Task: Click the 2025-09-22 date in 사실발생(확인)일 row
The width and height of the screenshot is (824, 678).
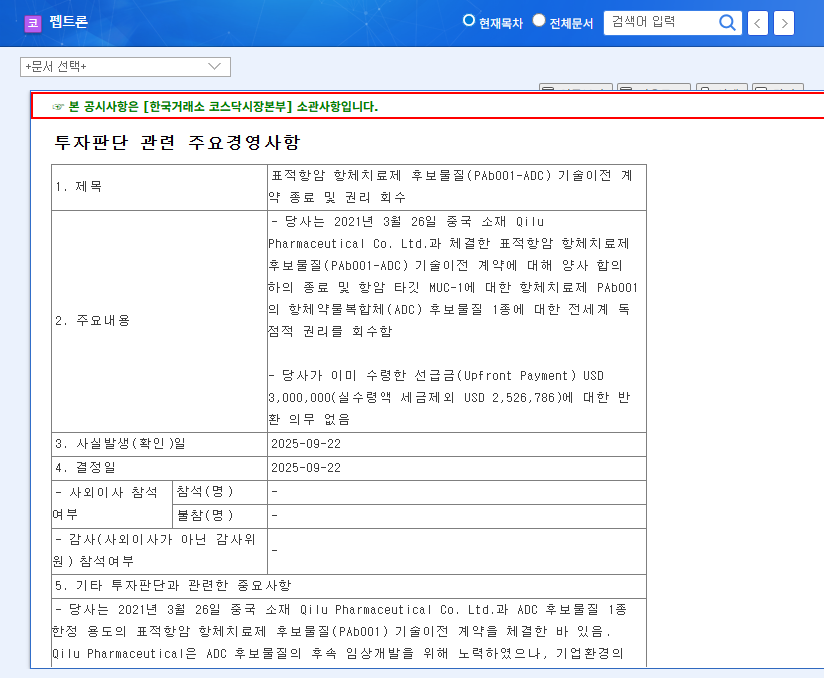Action: [306, 444]
